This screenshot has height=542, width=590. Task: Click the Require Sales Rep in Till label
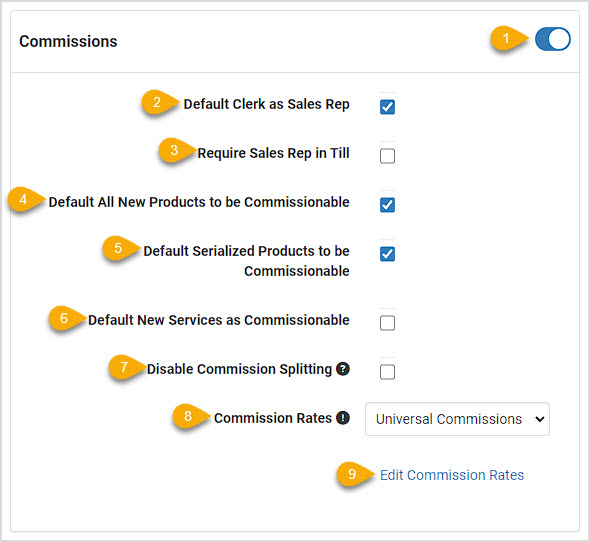[273, 153]
